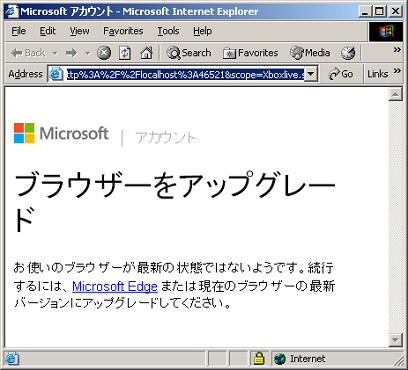
Task: Open the Favorites menu
Action: click(x=123, y=31)
